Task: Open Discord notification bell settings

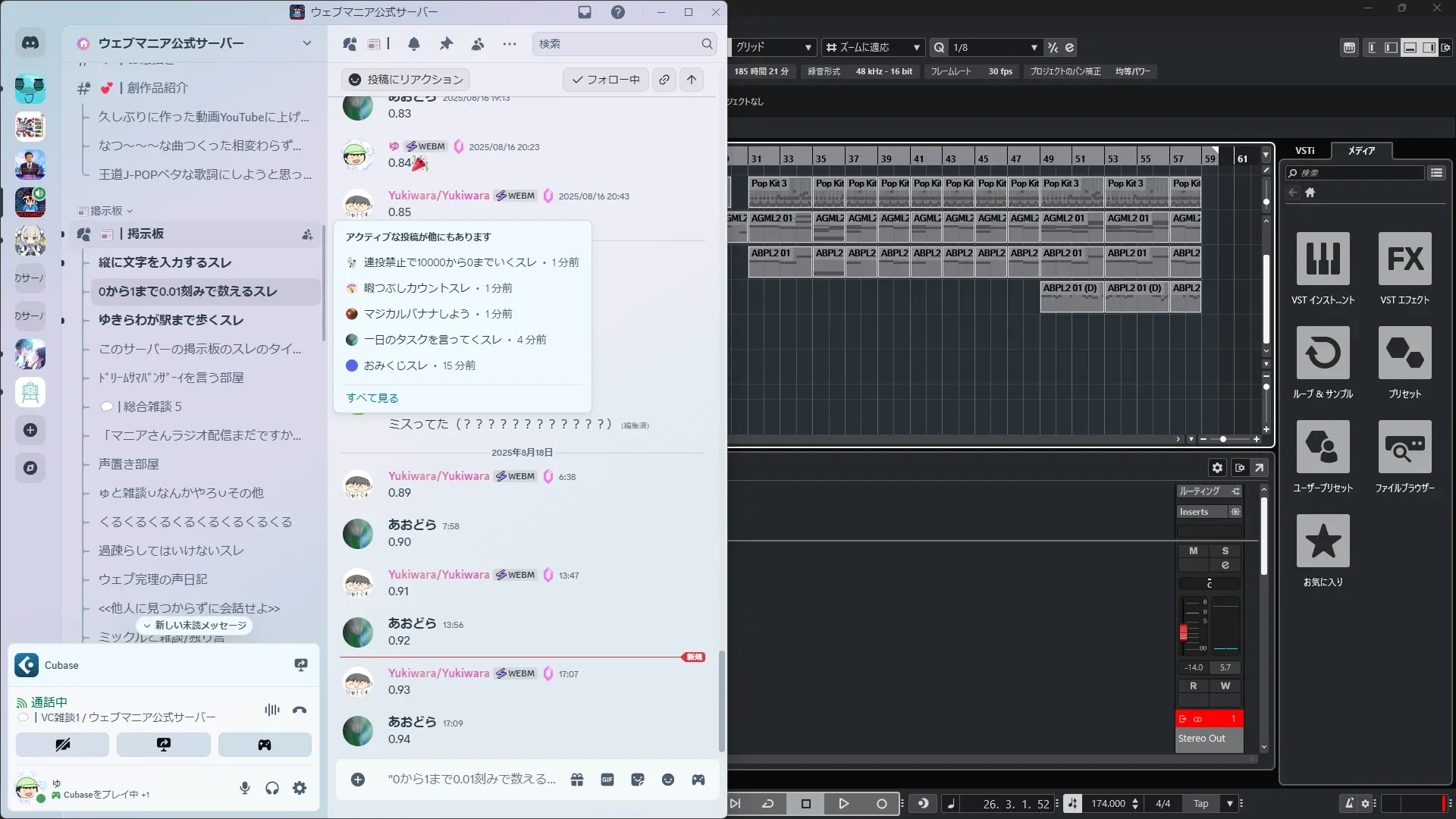Action: 414,44
